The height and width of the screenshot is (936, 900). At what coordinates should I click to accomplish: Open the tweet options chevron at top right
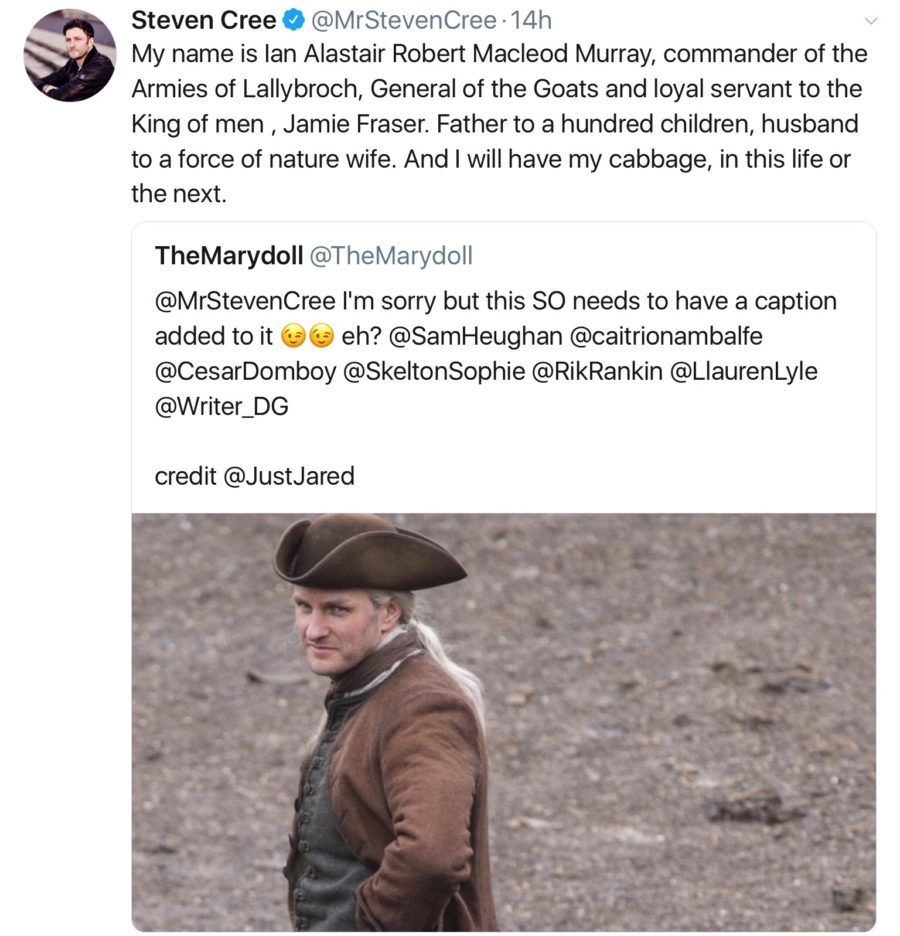(872, 20)
